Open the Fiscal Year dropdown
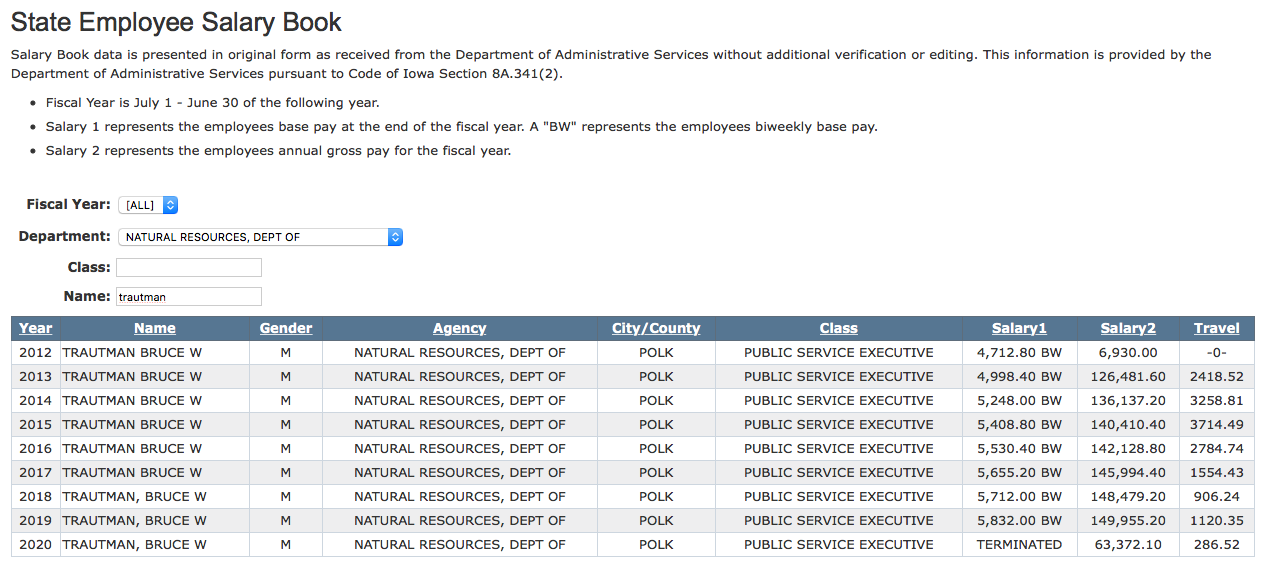The image size is (1272, 566). coord(148,205)
